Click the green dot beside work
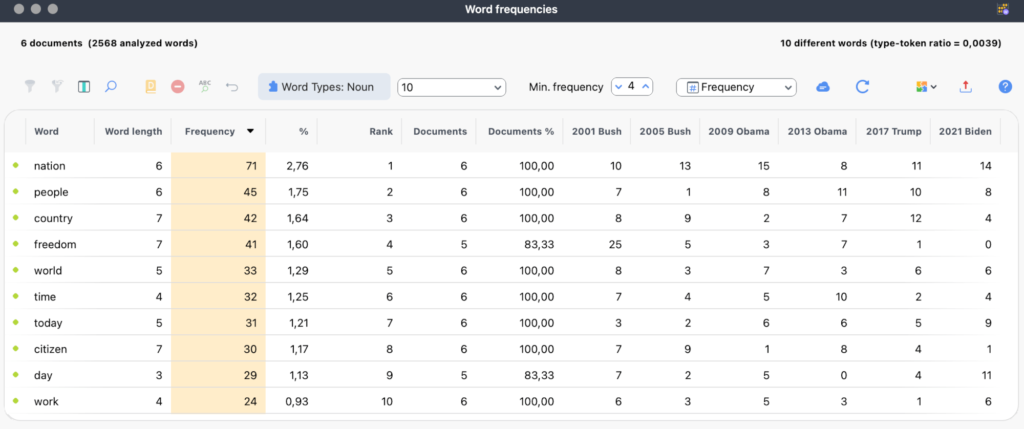 point(16,402)
